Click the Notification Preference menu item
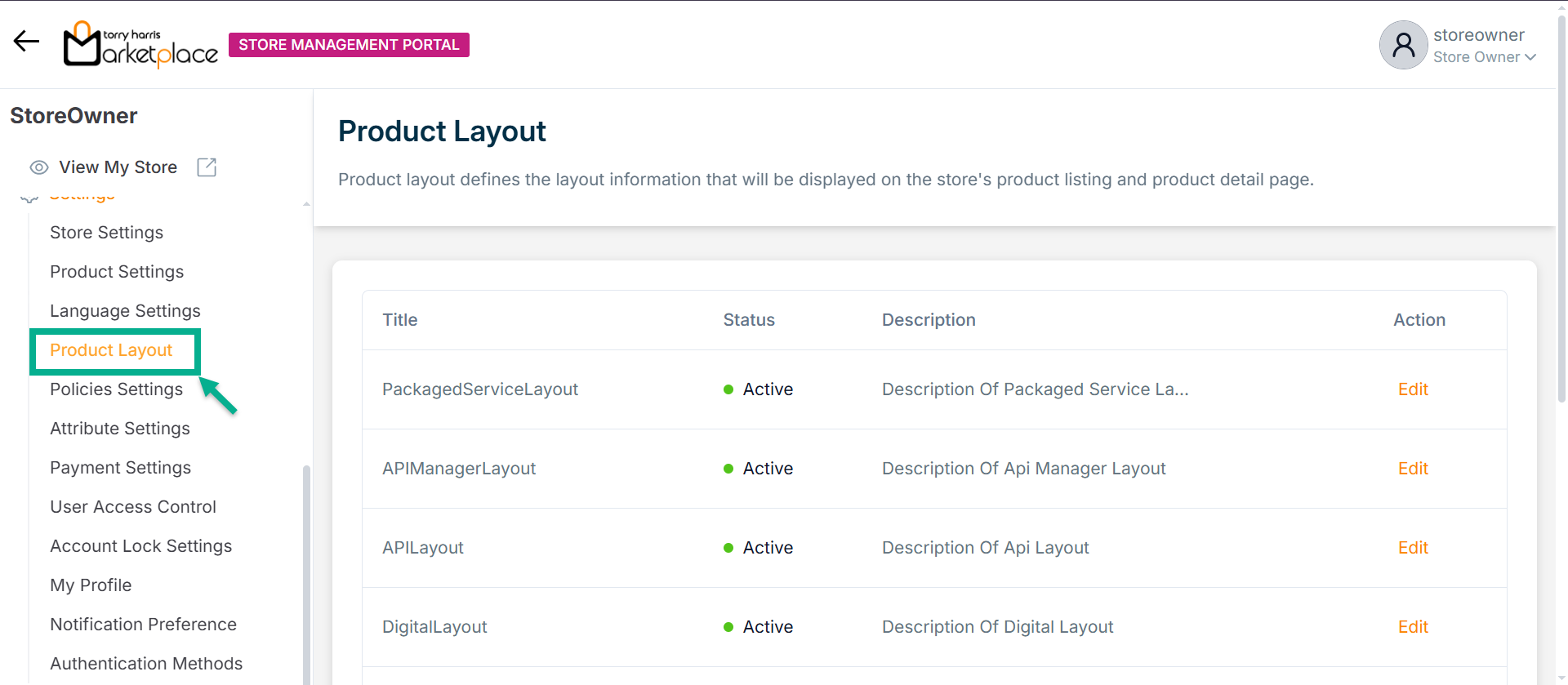The image size is (1568, 685). [x=143, y=625]
